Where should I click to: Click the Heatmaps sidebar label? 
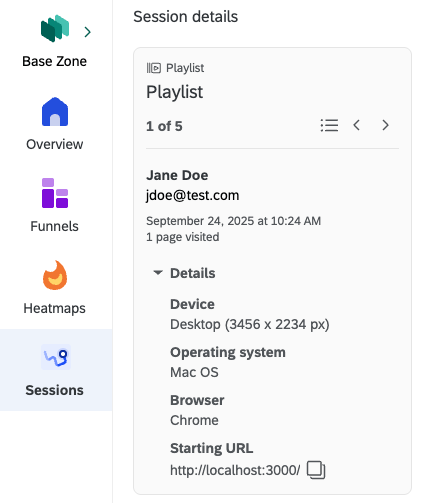55,308
